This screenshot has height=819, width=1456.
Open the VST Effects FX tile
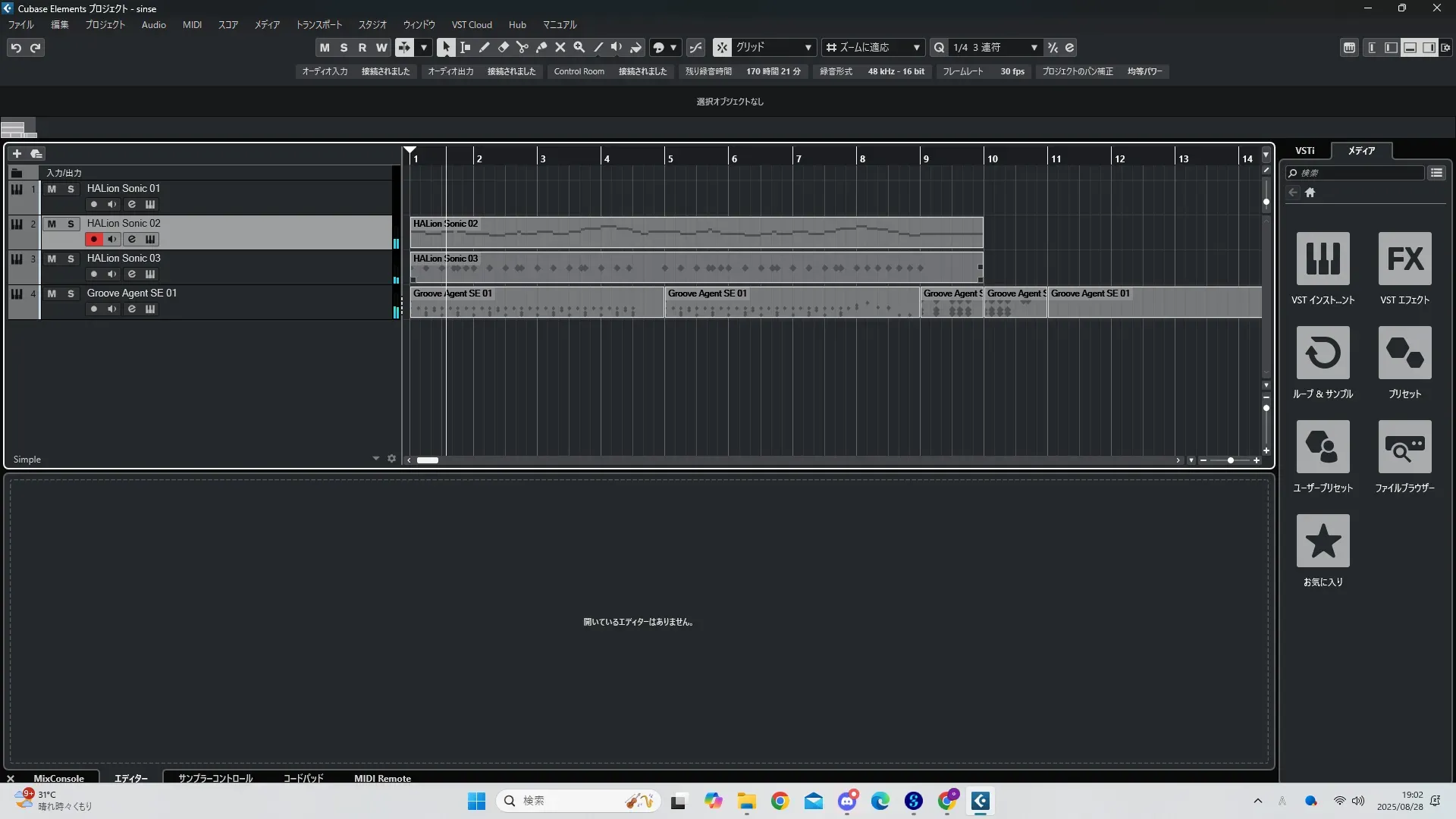click(1404, 259)
